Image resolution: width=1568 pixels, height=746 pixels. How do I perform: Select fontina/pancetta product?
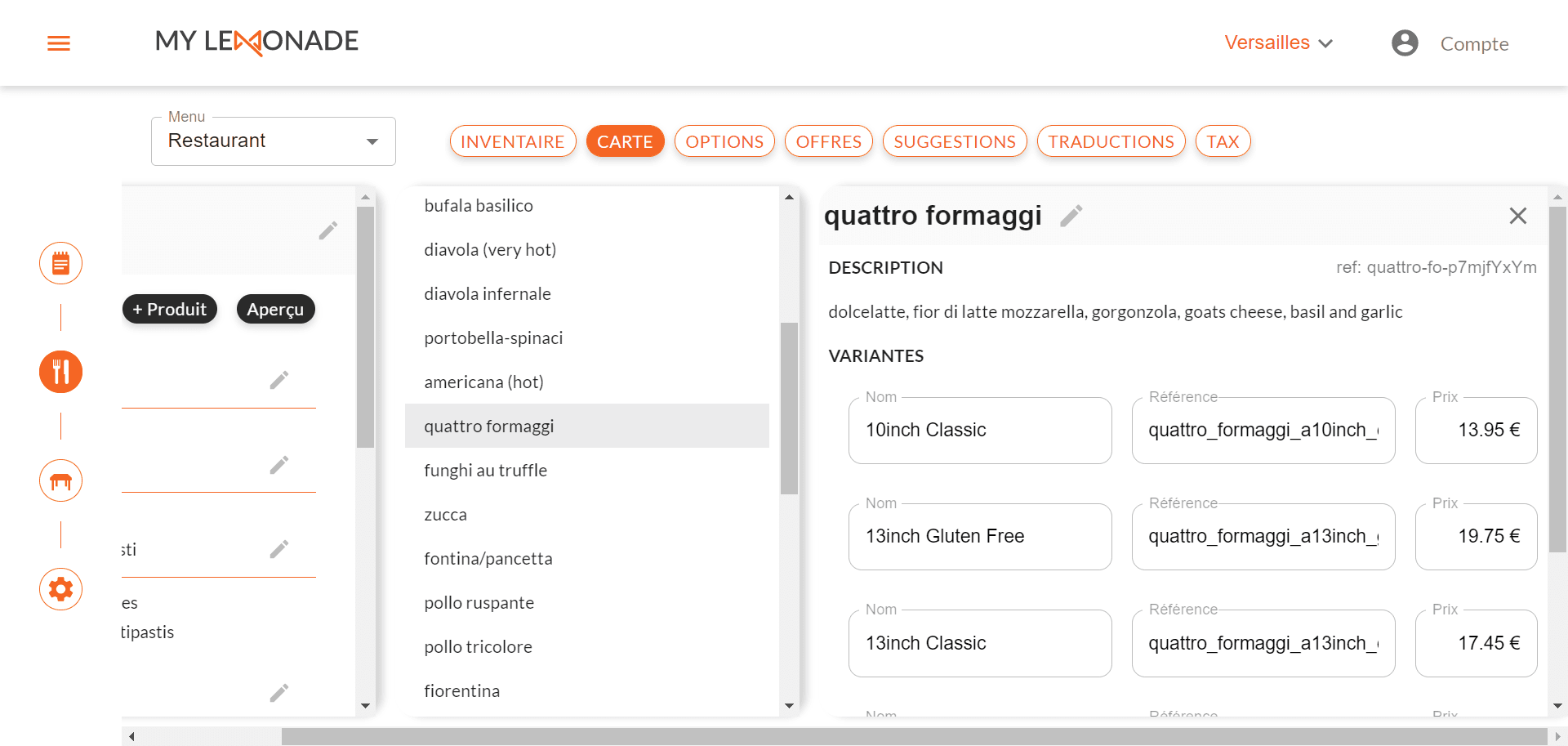point(587,559)
